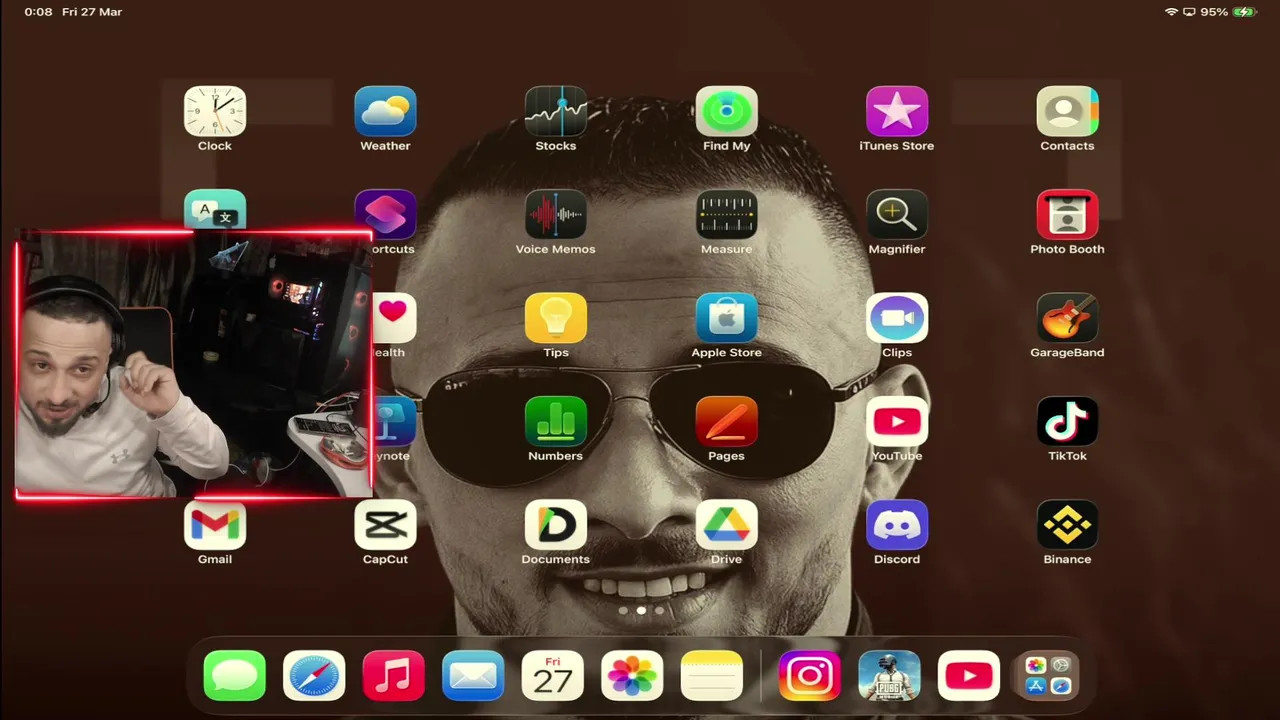Image resolution: width=1280 pixels, height=720 pixels.
Task: Open the Clock app
Action: click(x=214, y=111)
